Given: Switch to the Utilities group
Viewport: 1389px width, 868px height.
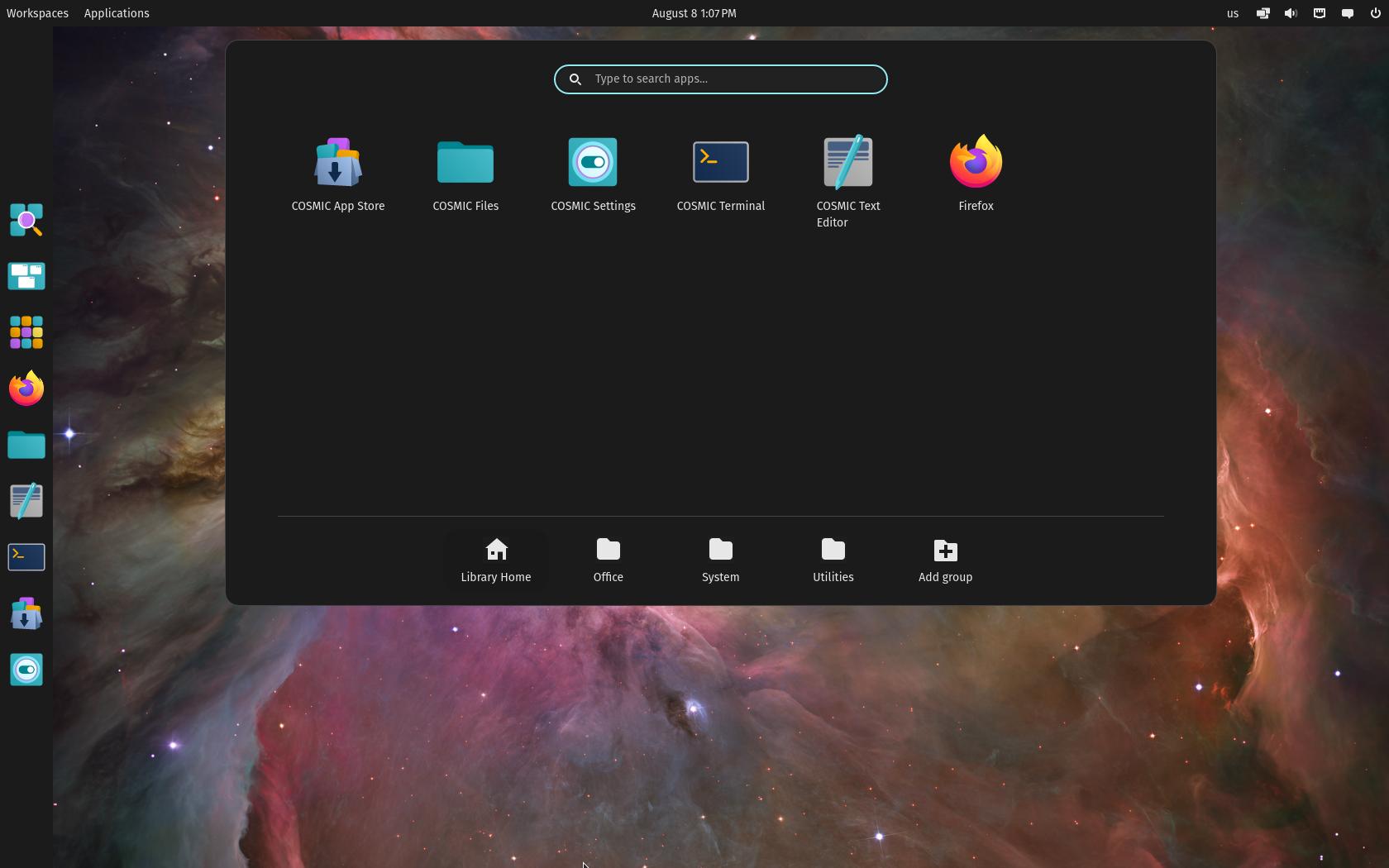Looking at the screenshot, I should [833, 560].
